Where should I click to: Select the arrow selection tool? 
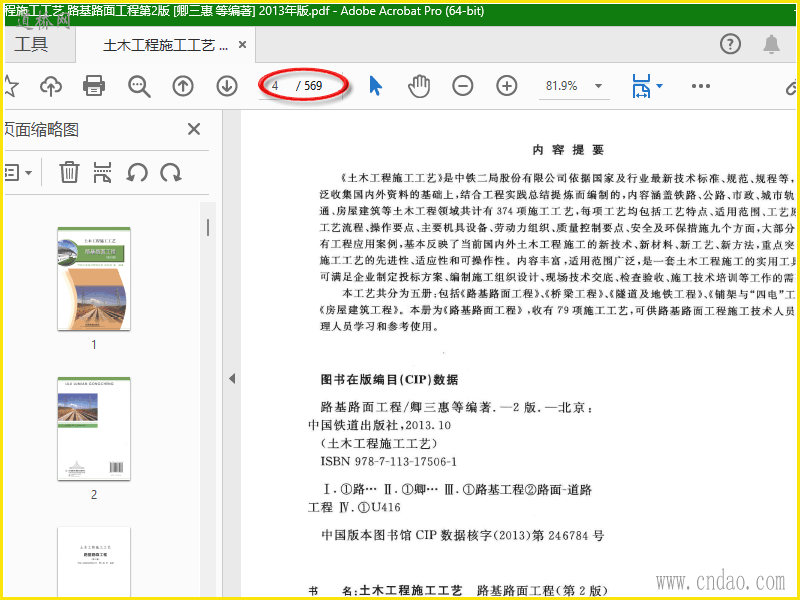click(x=376, y=86)
